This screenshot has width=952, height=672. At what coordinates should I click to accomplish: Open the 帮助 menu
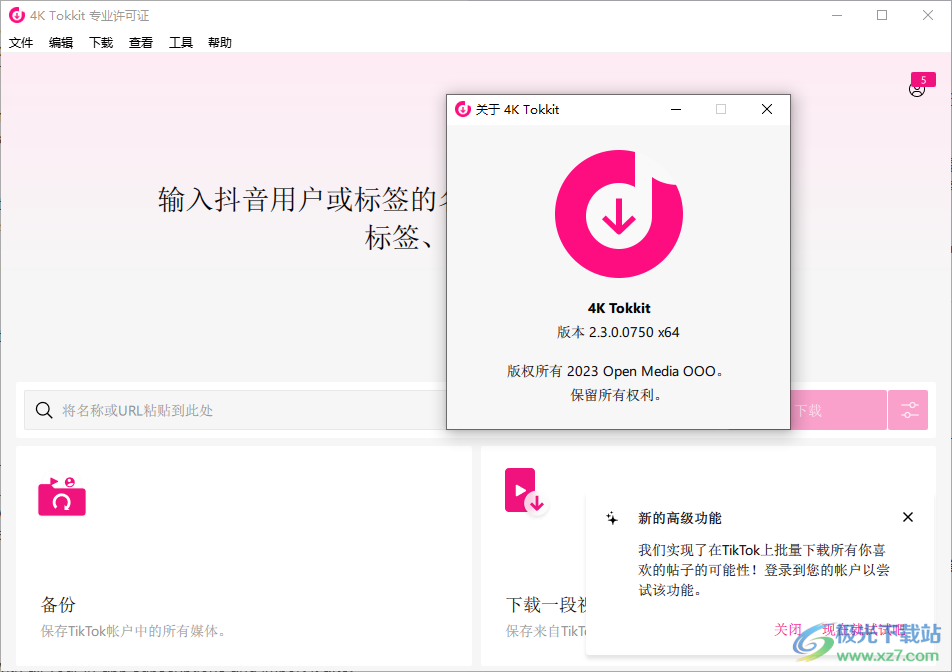click(x=220, y=42)
